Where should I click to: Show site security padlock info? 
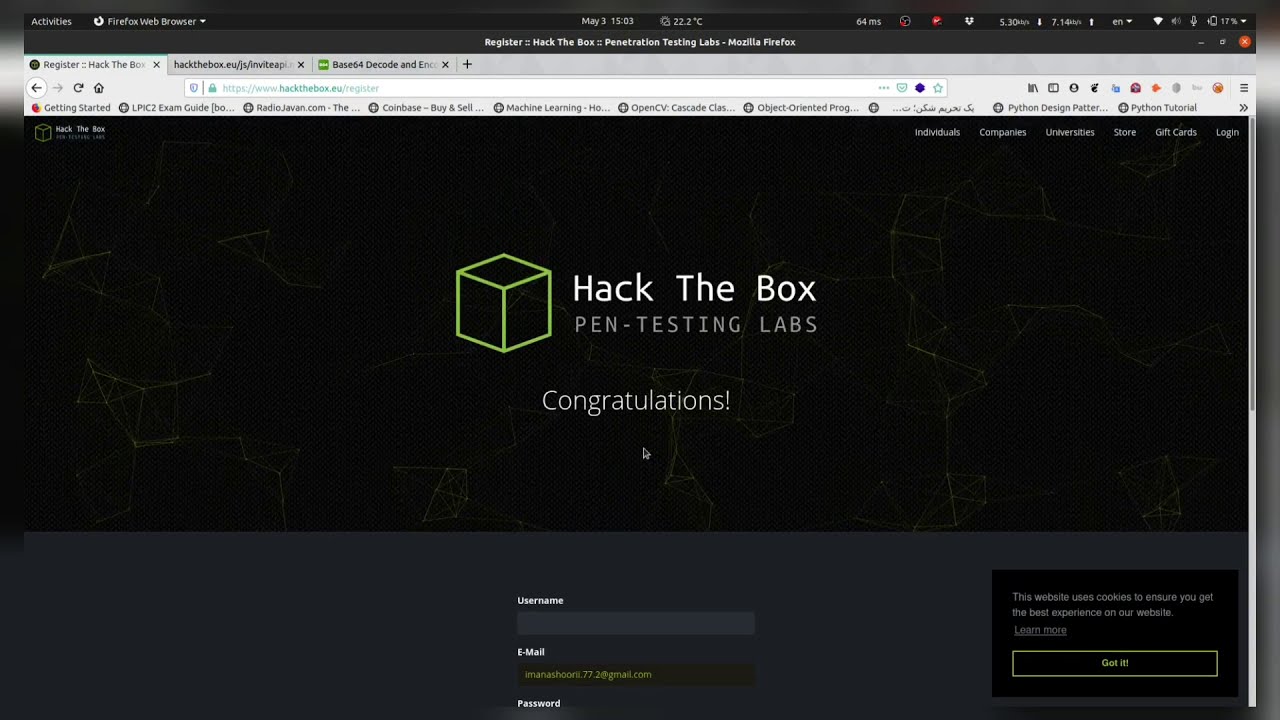(212, 88)
